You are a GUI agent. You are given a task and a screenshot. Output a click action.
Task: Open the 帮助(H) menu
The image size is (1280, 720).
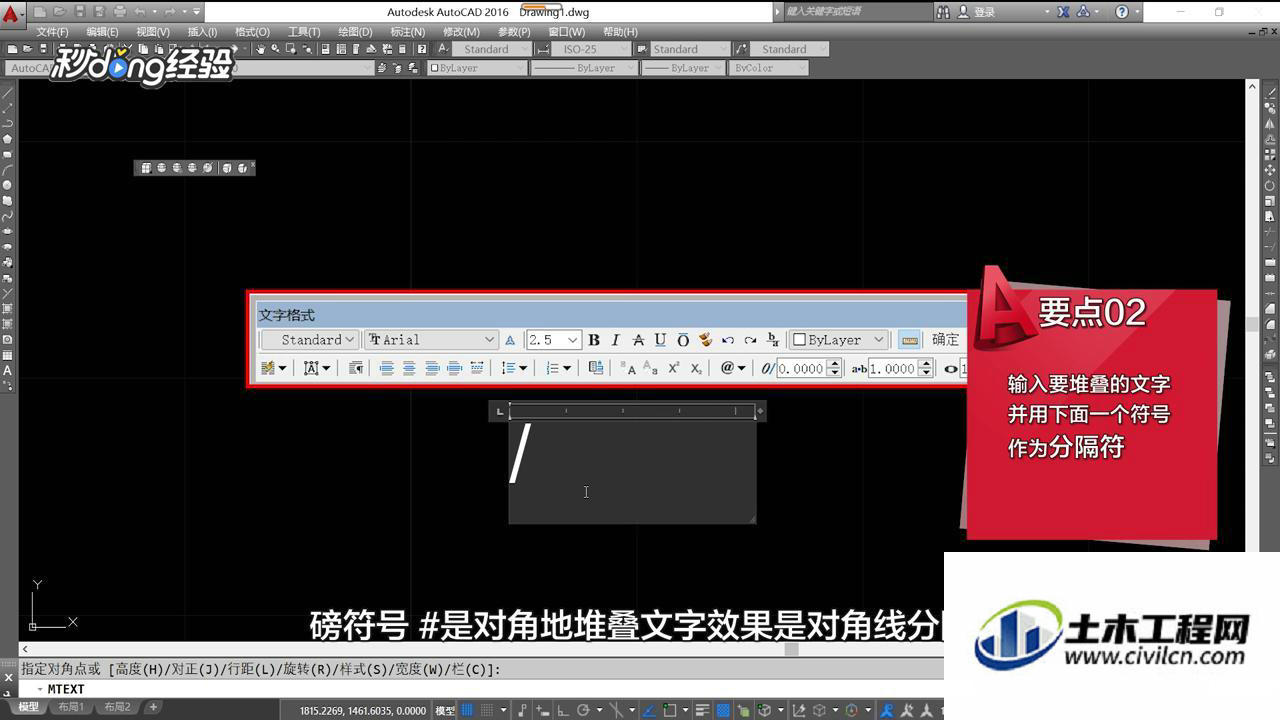point(620,32)
